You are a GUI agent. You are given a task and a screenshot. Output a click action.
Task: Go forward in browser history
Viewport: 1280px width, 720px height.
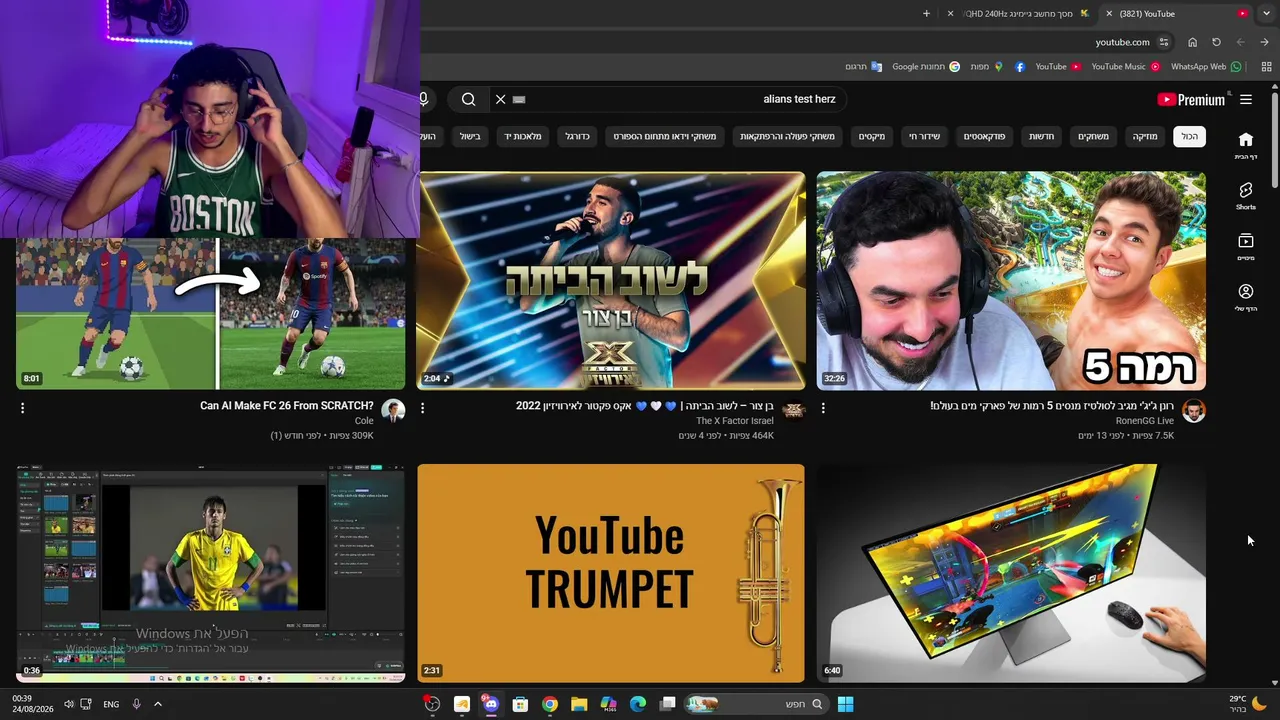pyautogui.click(x=1240, y=42)
